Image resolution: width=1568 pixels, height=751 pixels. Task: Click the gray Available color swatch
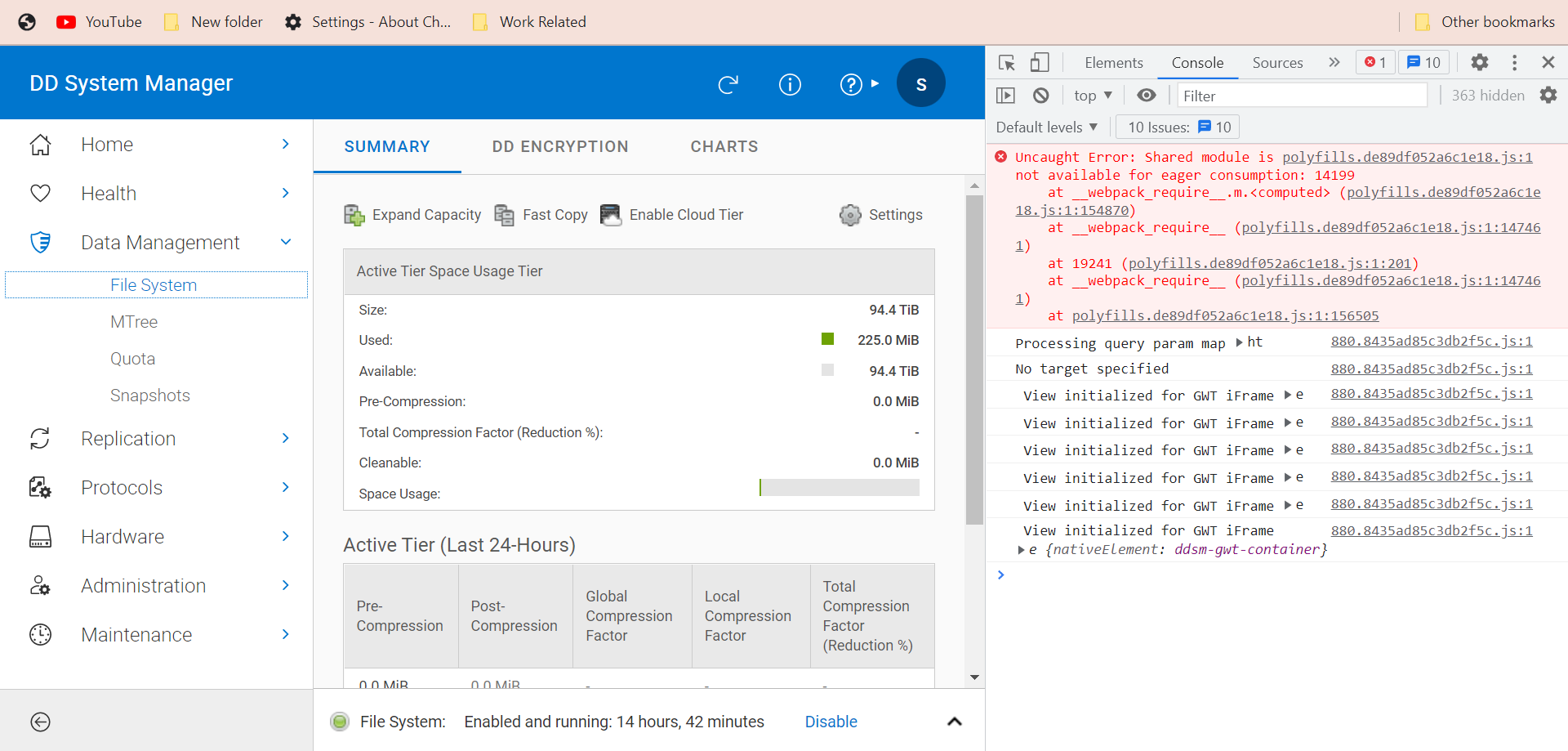[827, 370]
